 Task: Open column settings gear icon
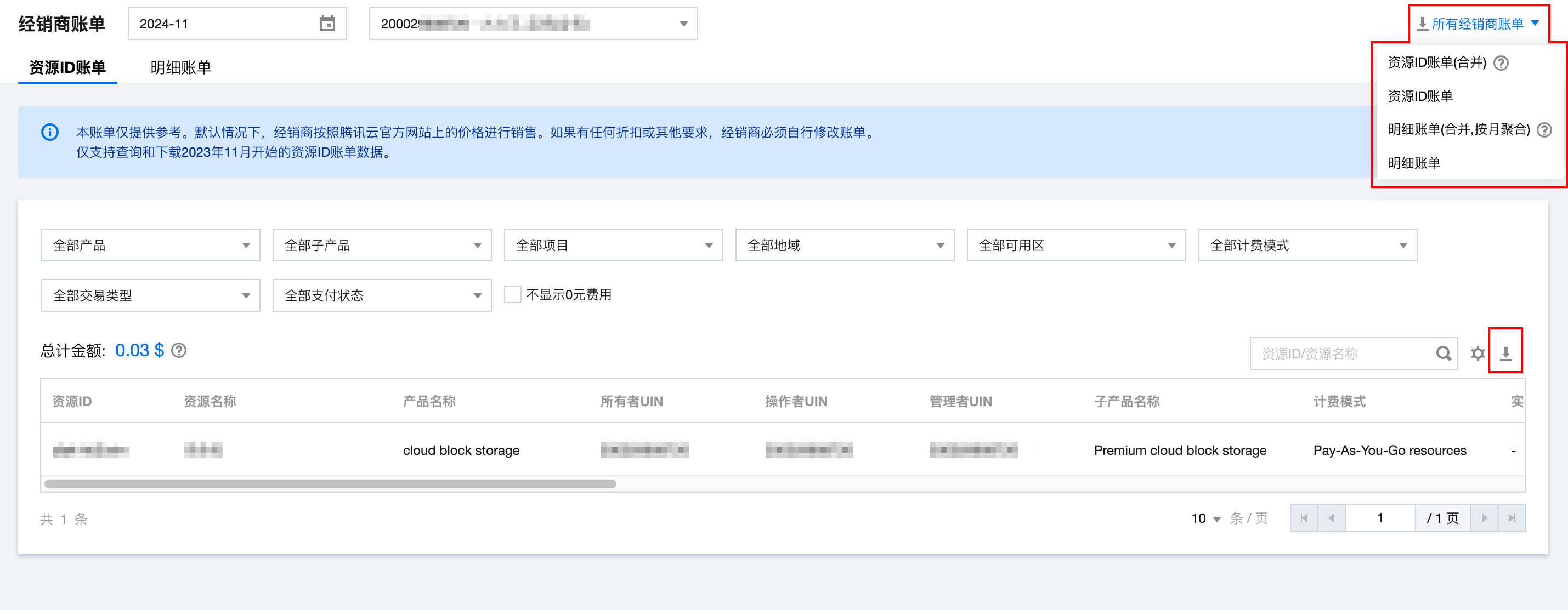click(1478, 354)
